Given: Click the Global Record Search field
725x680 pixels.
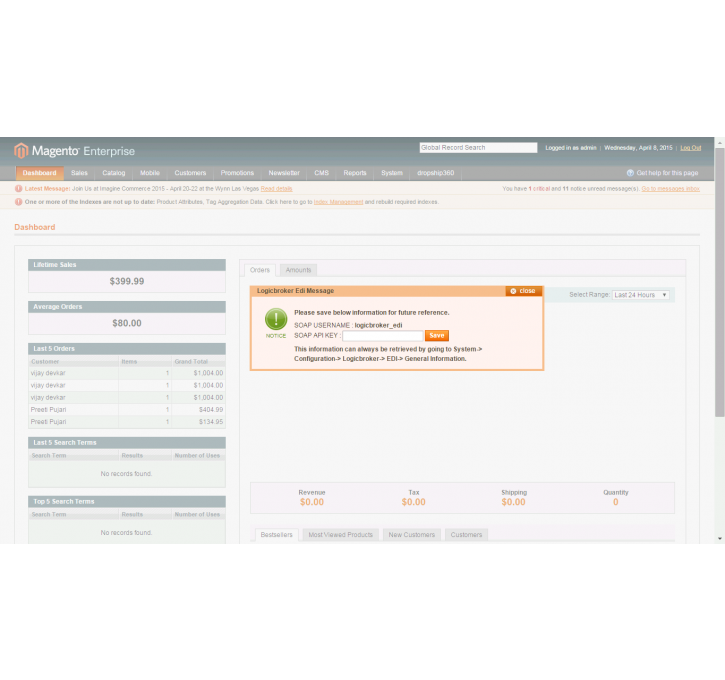Looking at the screenshot, I should pos(478,147).
